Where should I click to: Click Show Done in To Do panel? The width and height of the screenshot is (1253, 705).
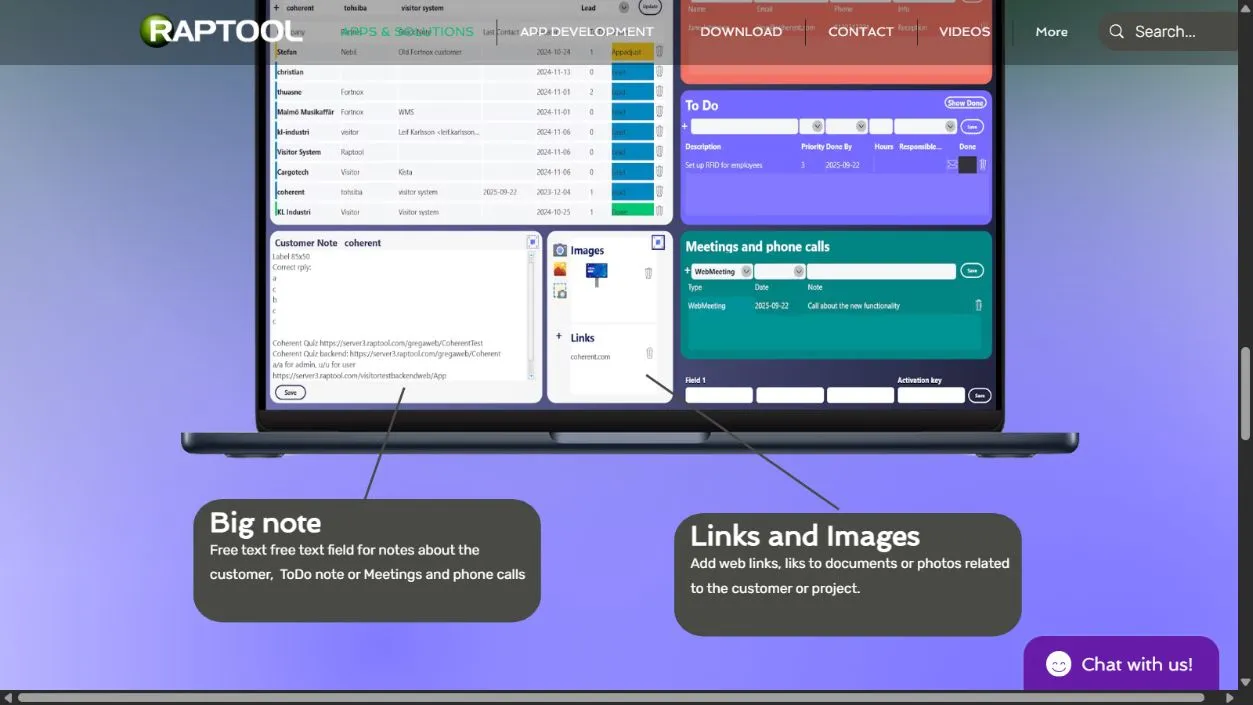(965, 103)
